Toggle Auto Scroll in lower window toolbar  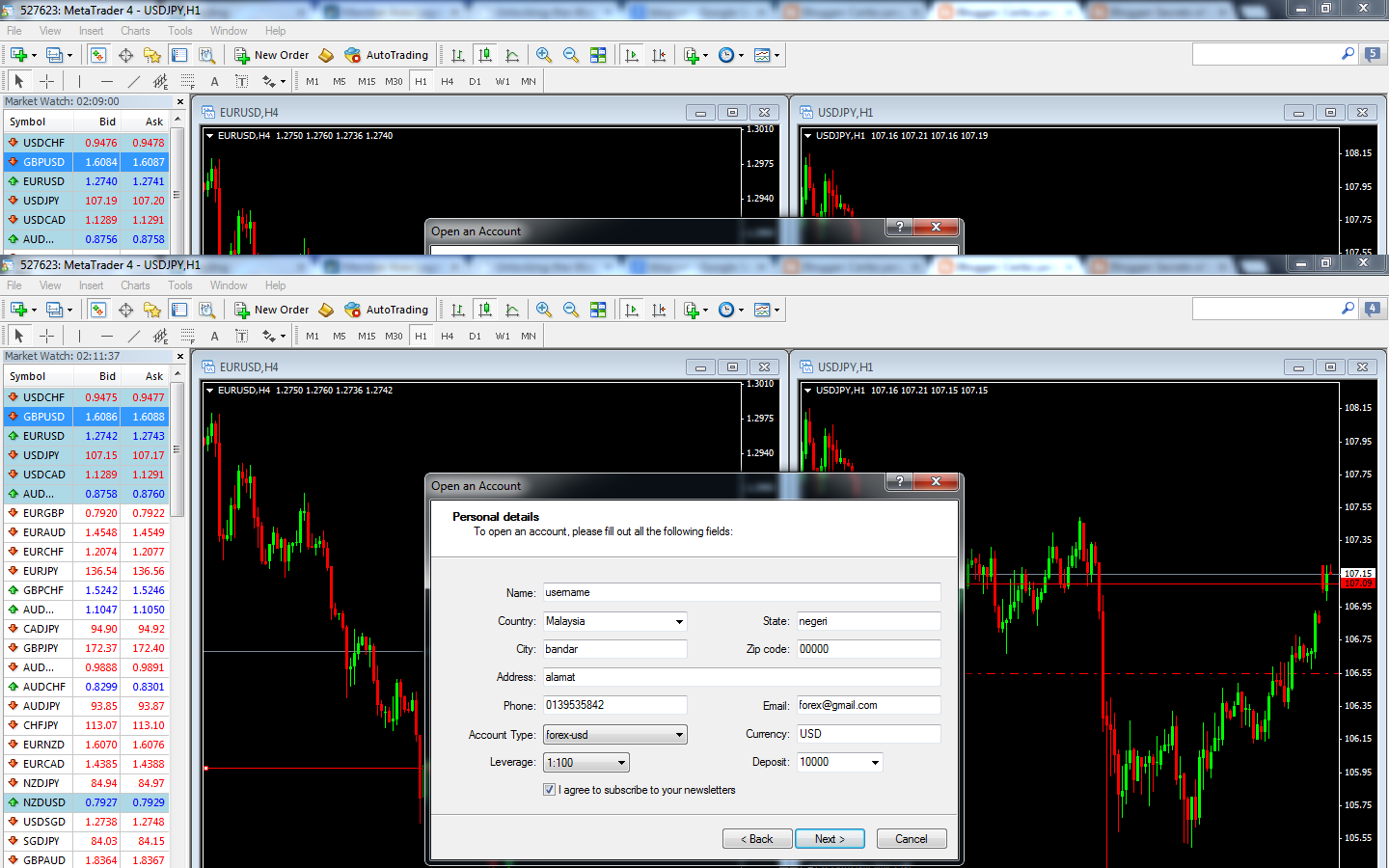pyautogui.click(x=632, y=310)
